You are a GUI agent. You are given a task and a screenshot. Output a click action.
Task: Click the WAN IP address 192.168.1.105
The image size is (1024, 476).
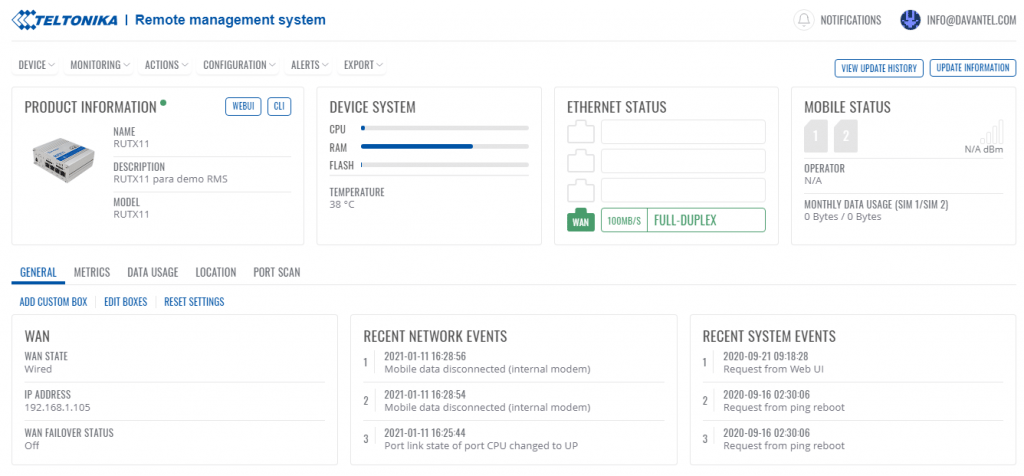(57, 407)
